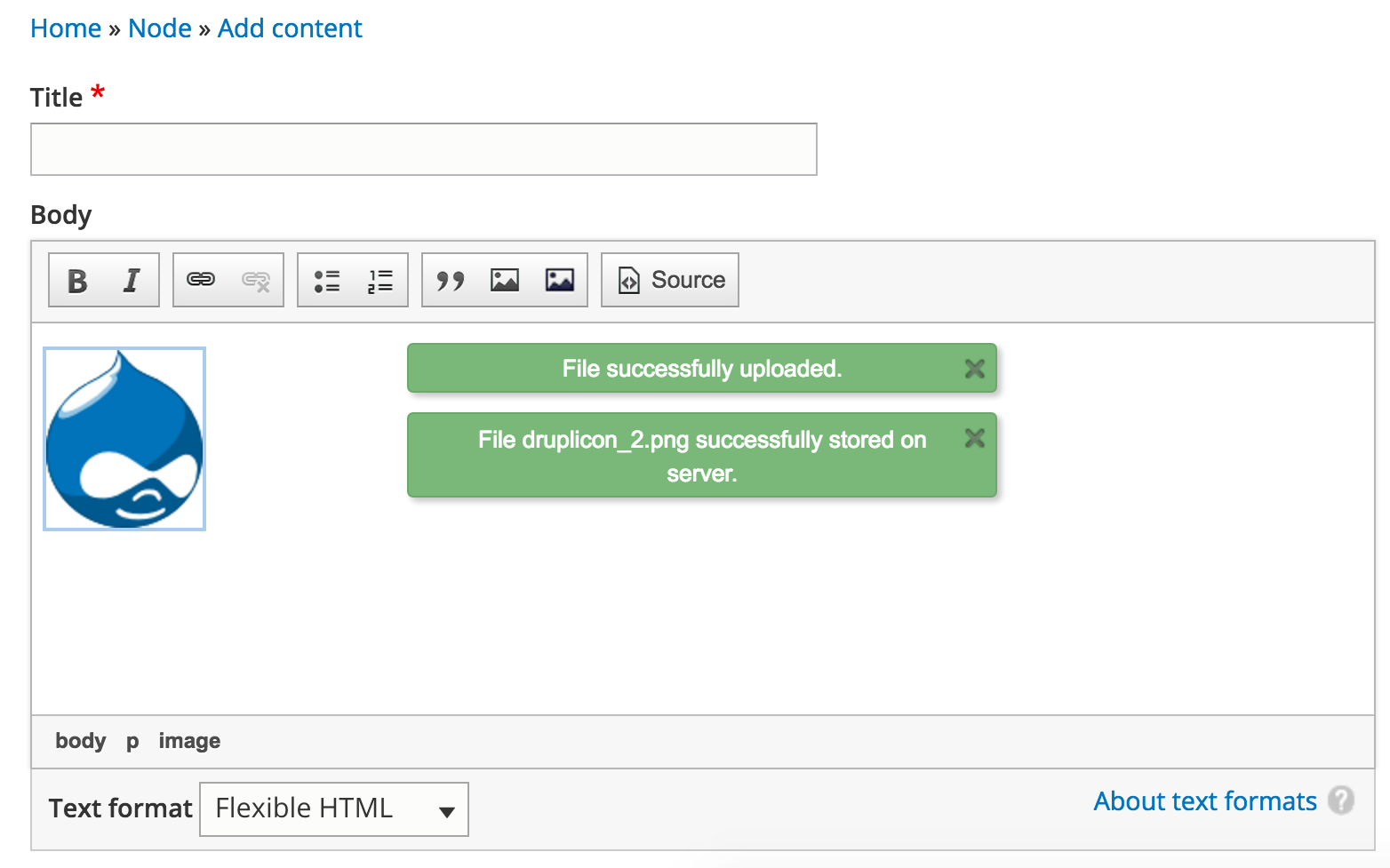Select the image element in the element path

[189, 740]
